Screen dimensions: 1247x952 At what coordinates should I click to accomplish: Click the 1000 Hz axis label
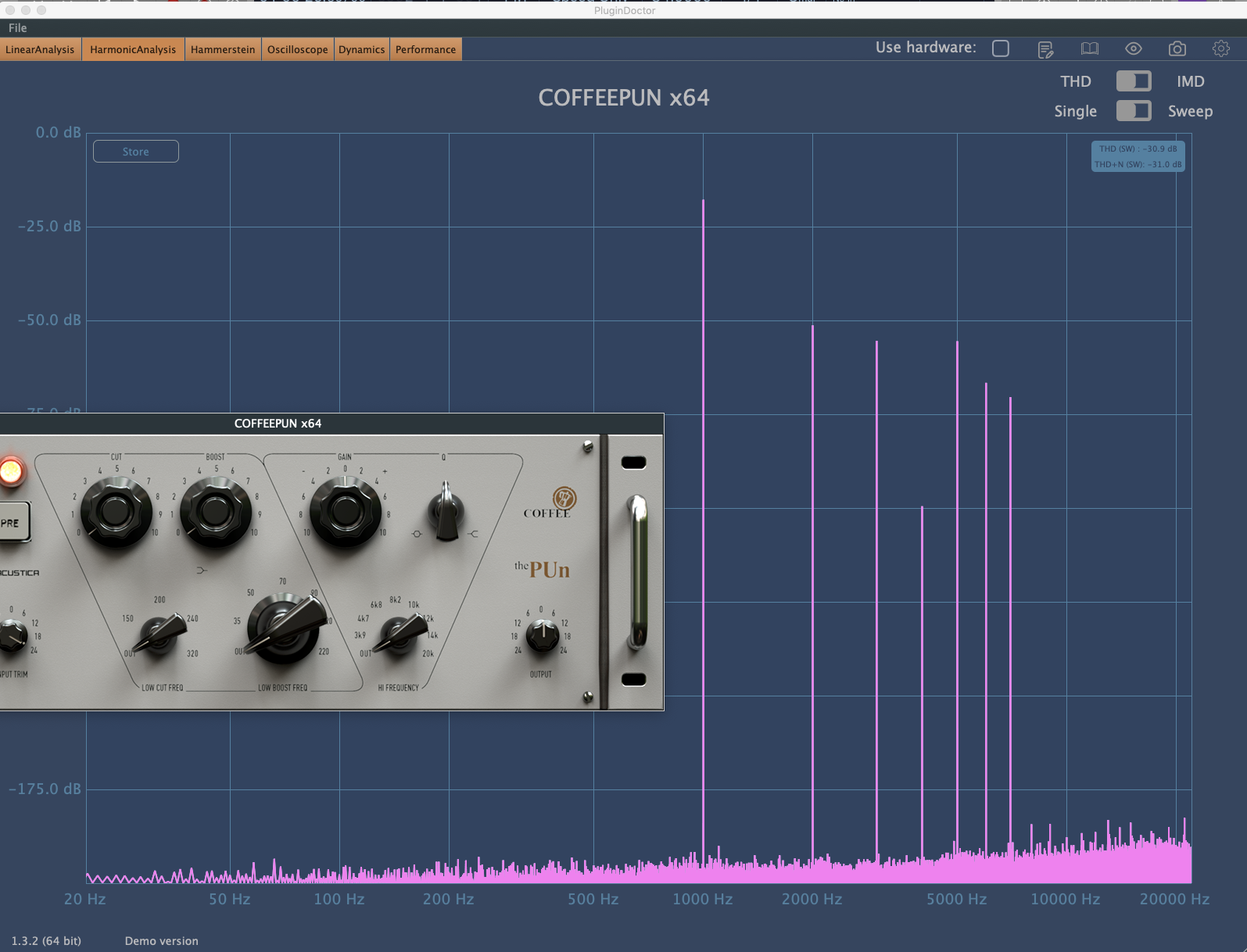click(x=703, y=899)
